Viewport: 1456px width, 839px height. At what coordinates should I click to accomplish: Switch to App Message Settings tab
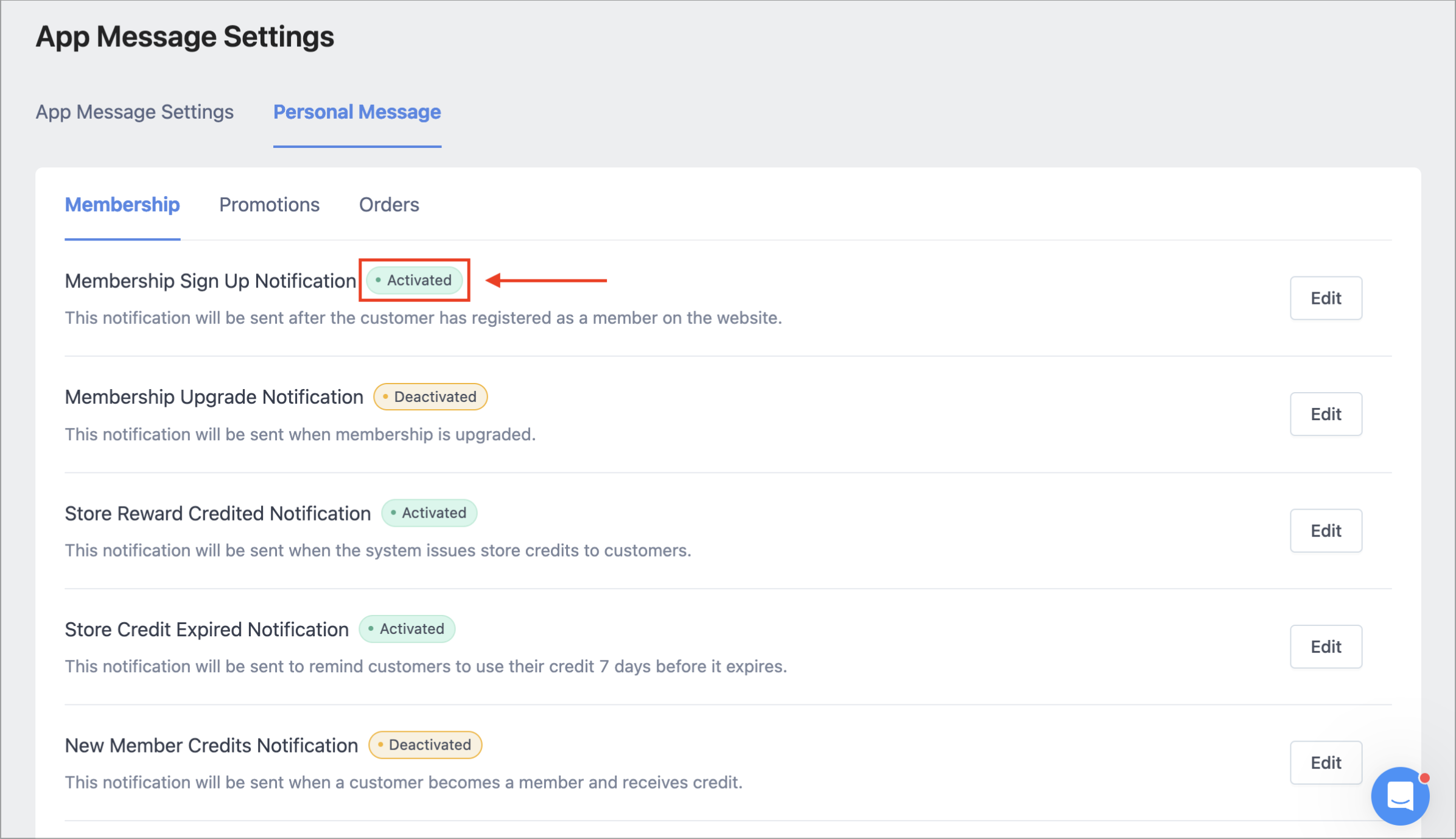(135, 112)
